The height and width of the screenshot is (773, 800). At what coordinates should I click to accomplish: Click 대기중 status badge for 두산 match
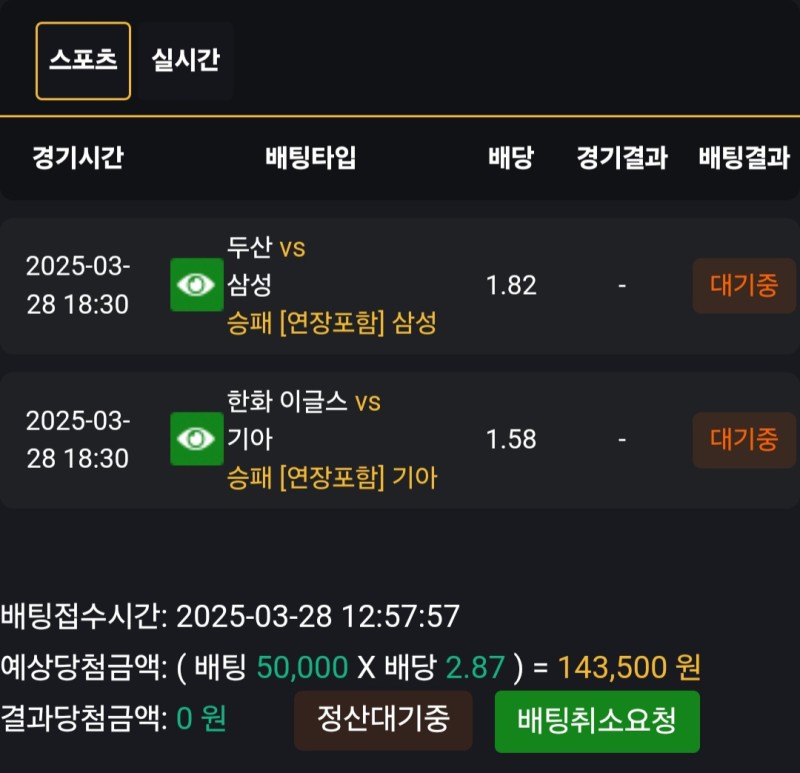coord(743,285)
